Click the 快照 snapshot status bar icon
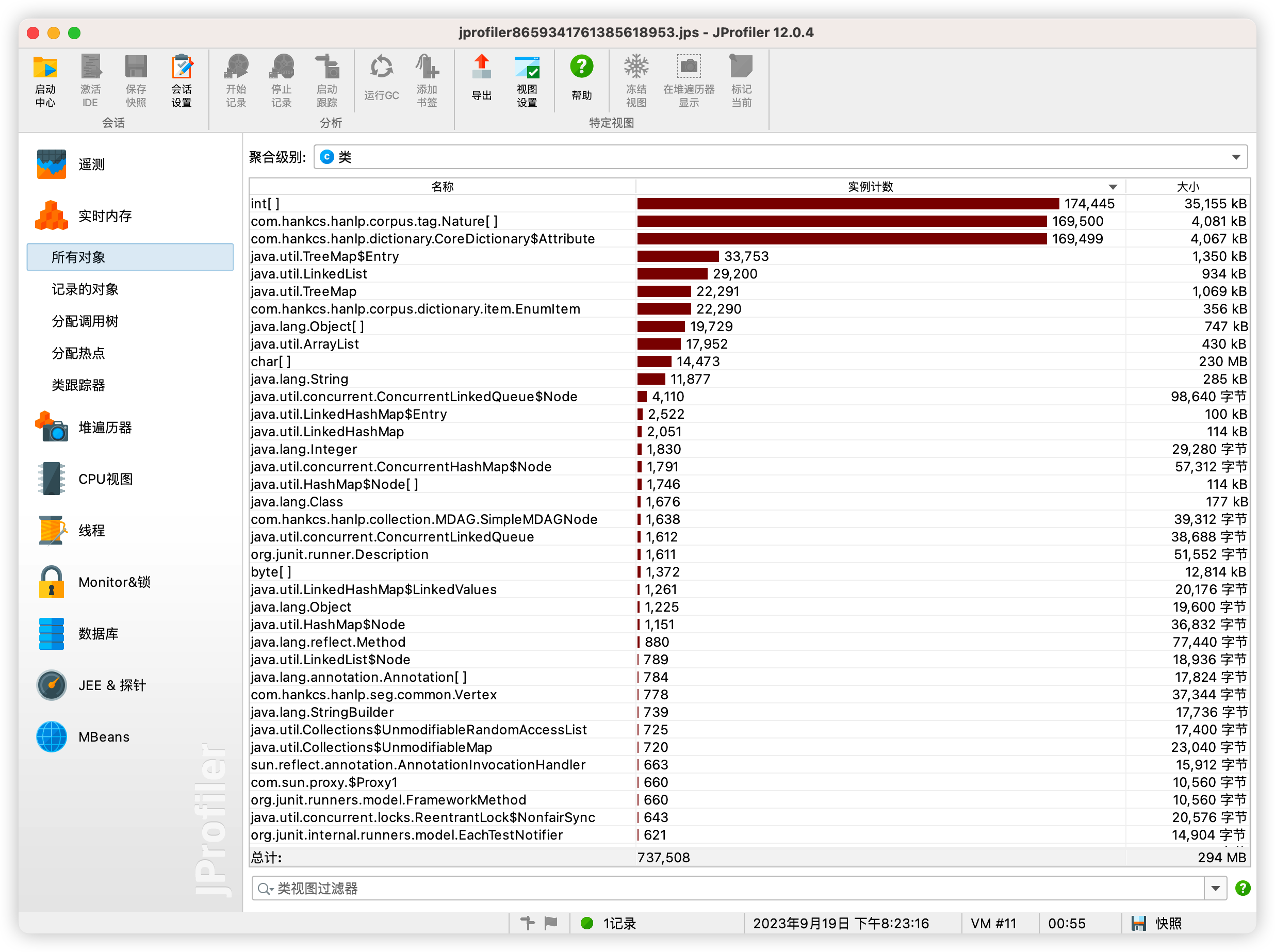1275x952 pixels. point(1138,923)
